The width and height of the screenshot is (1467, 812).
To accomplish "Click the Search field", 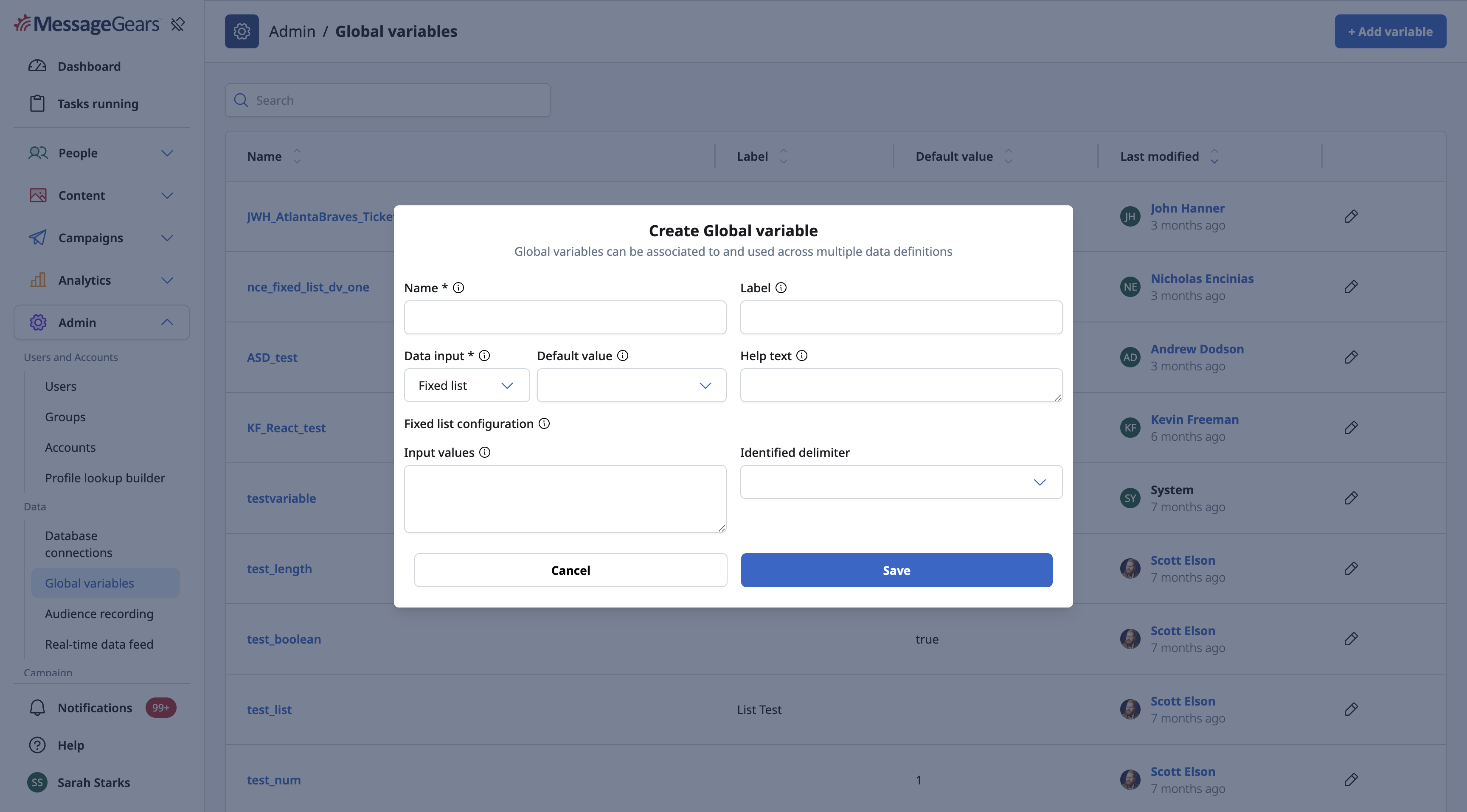I will [388, 100].
